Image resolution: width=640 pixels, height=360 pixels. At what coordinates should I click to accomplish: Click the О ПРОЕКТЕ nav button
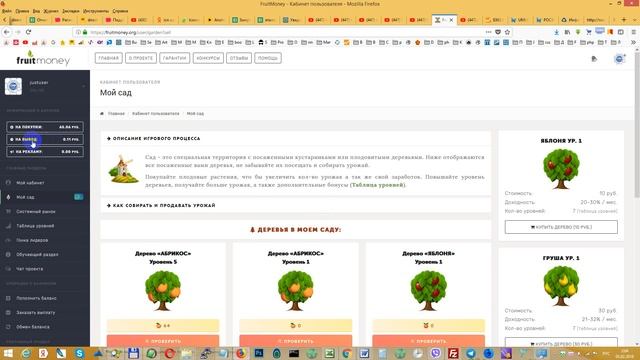click(x=141, y=58)
